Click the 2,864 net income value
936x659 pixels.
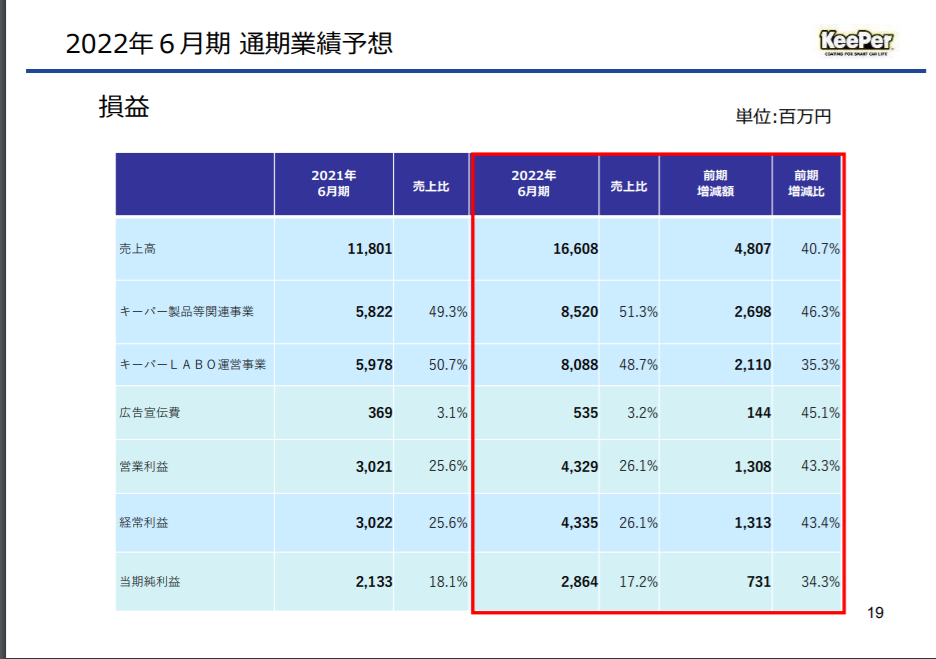579,581
